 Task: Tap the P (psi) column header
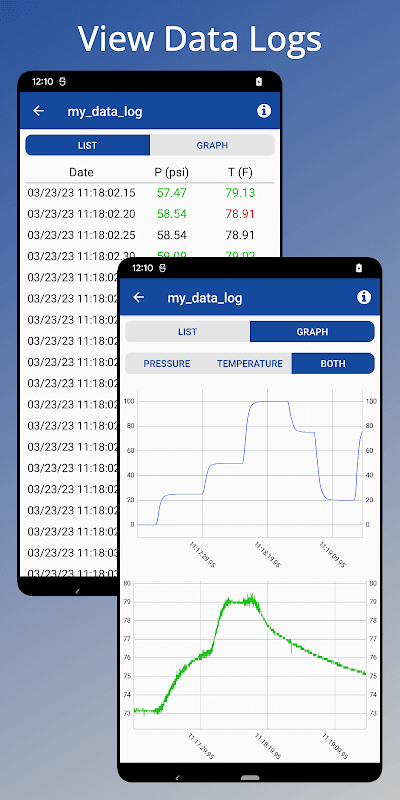[x=172, y=172]
